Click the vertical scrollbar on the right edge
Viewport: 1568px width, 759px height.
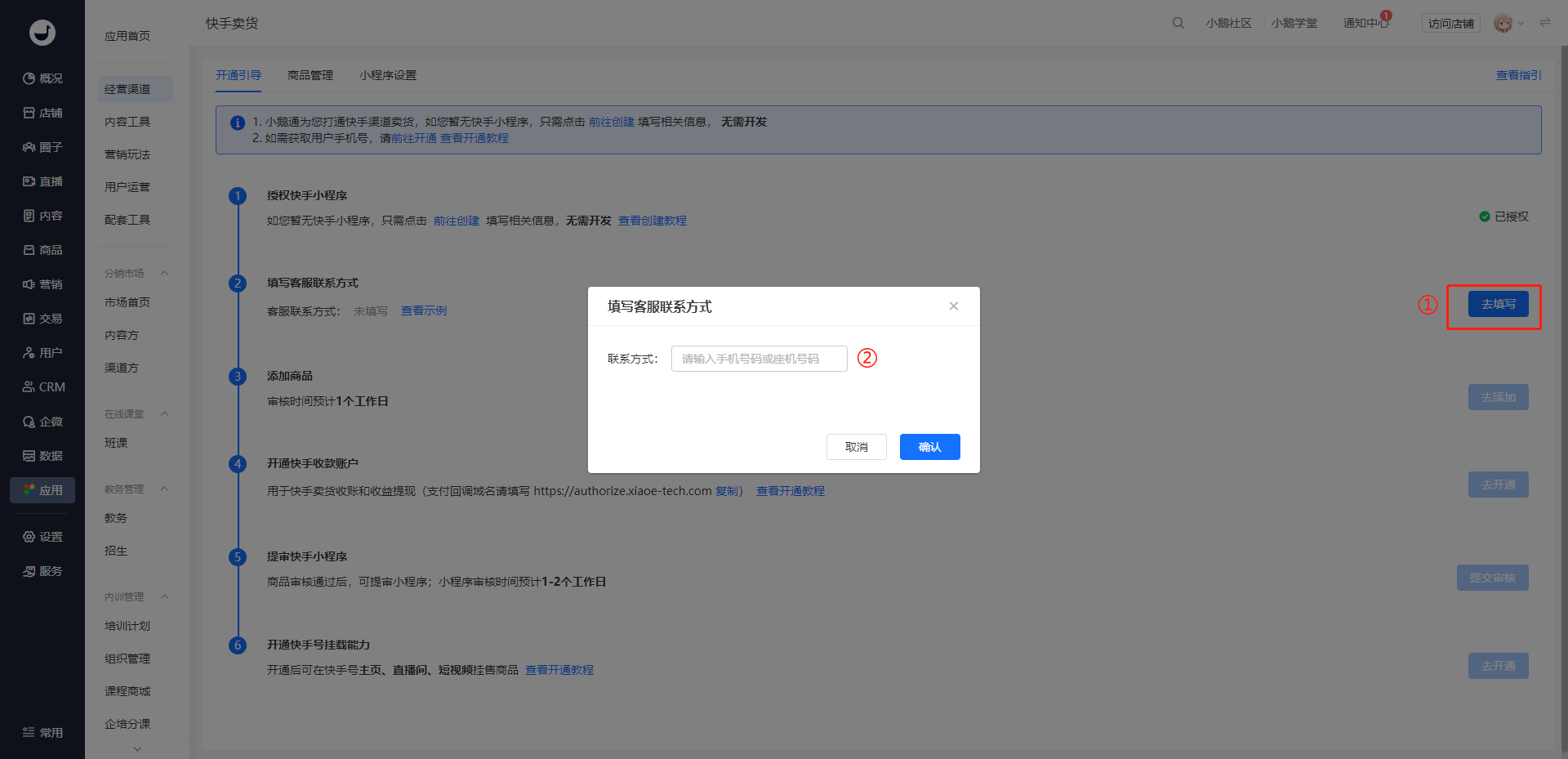[x=1563, y=400]
